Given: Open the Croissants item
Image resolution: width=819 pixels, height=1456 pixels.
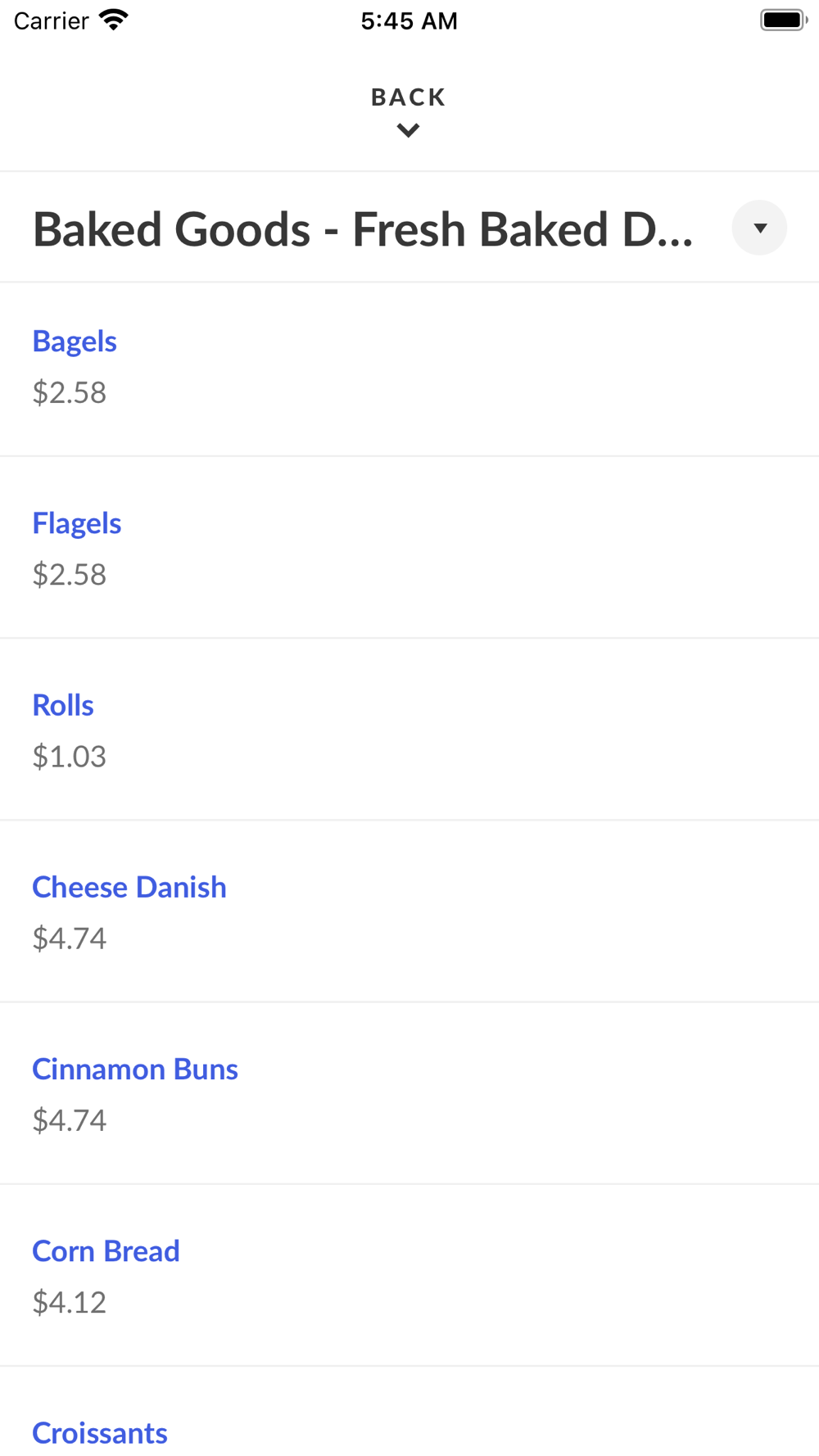Looking at the screenshot, I should point(100,1432).
